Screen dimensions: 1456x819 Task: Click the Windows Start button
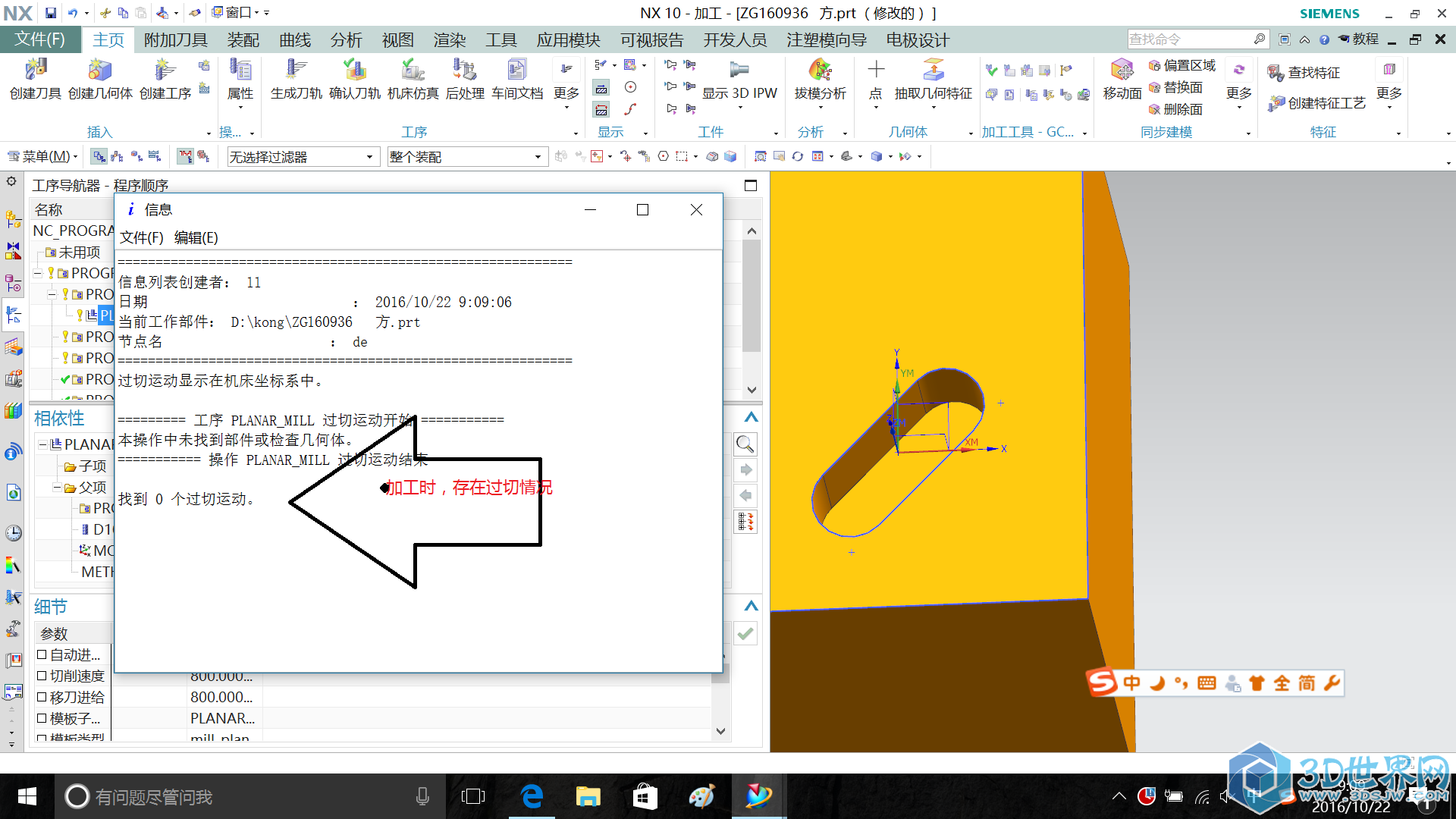[x=27, y=796]
